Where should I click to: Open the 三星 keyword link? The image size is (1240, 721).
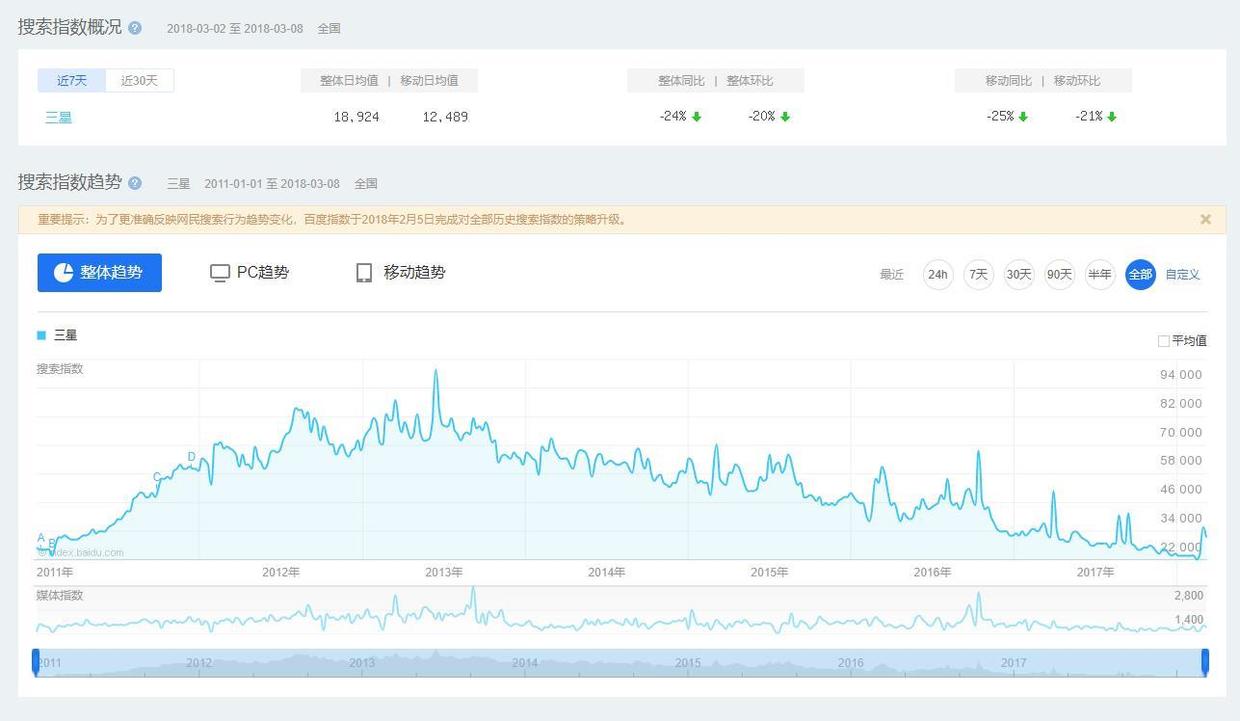click(x=58, y=117)
